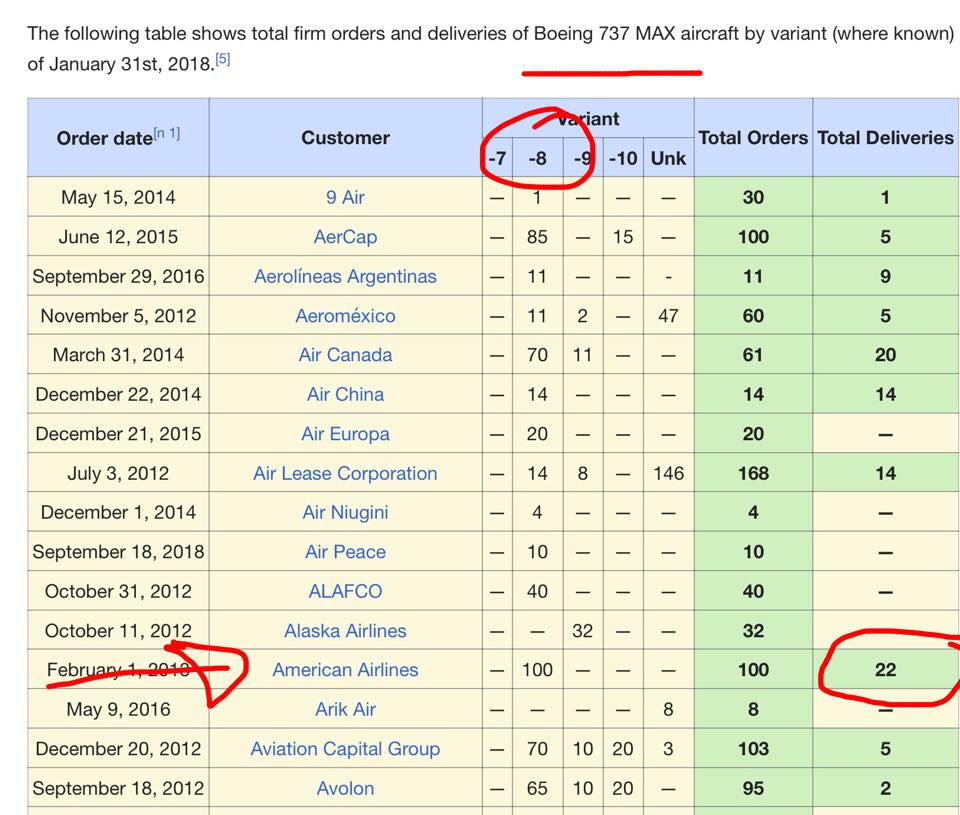Open the Arik Air link
960x815 pixels.
345,710
